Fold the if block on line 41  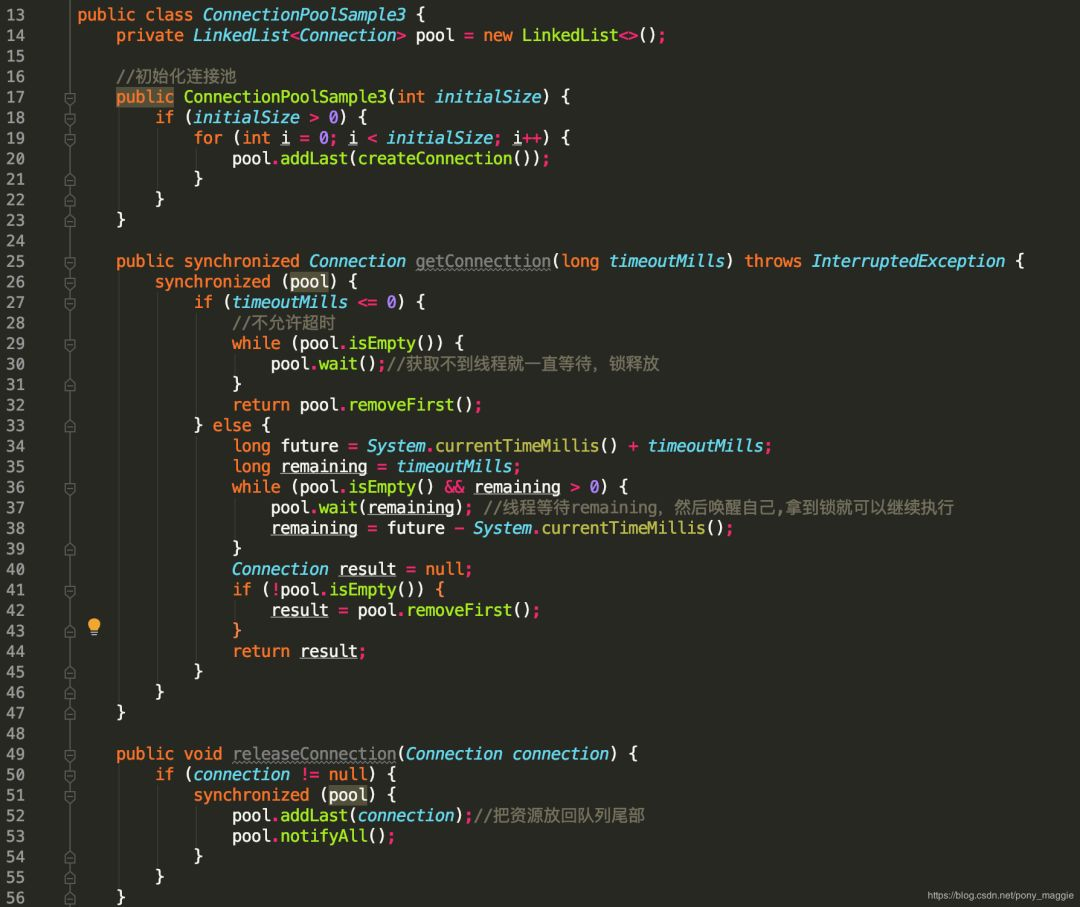click(x=70, y=590)
